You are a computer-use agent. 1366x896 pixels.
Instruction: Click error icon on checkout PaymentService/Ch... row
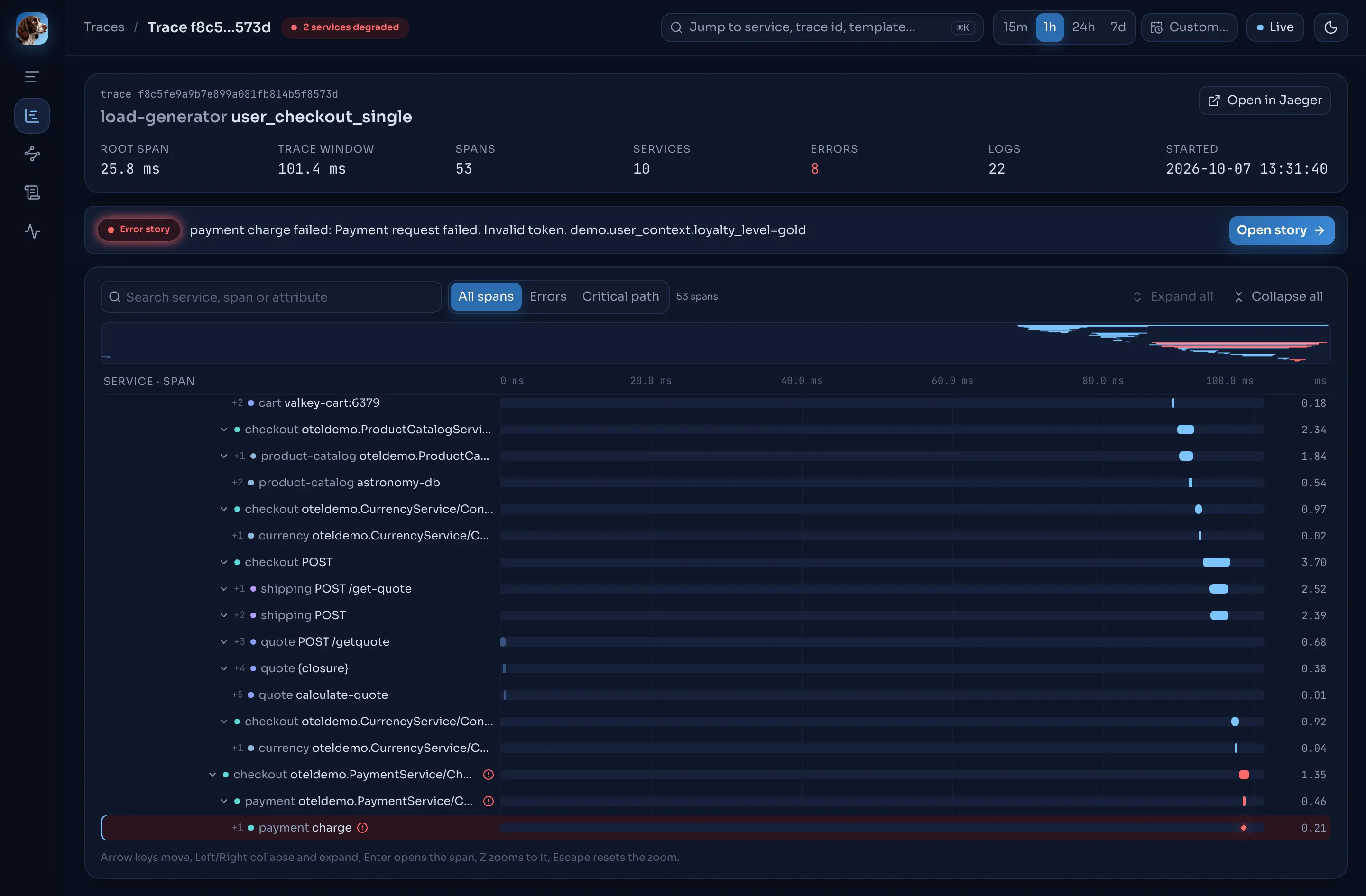(489, 774)
